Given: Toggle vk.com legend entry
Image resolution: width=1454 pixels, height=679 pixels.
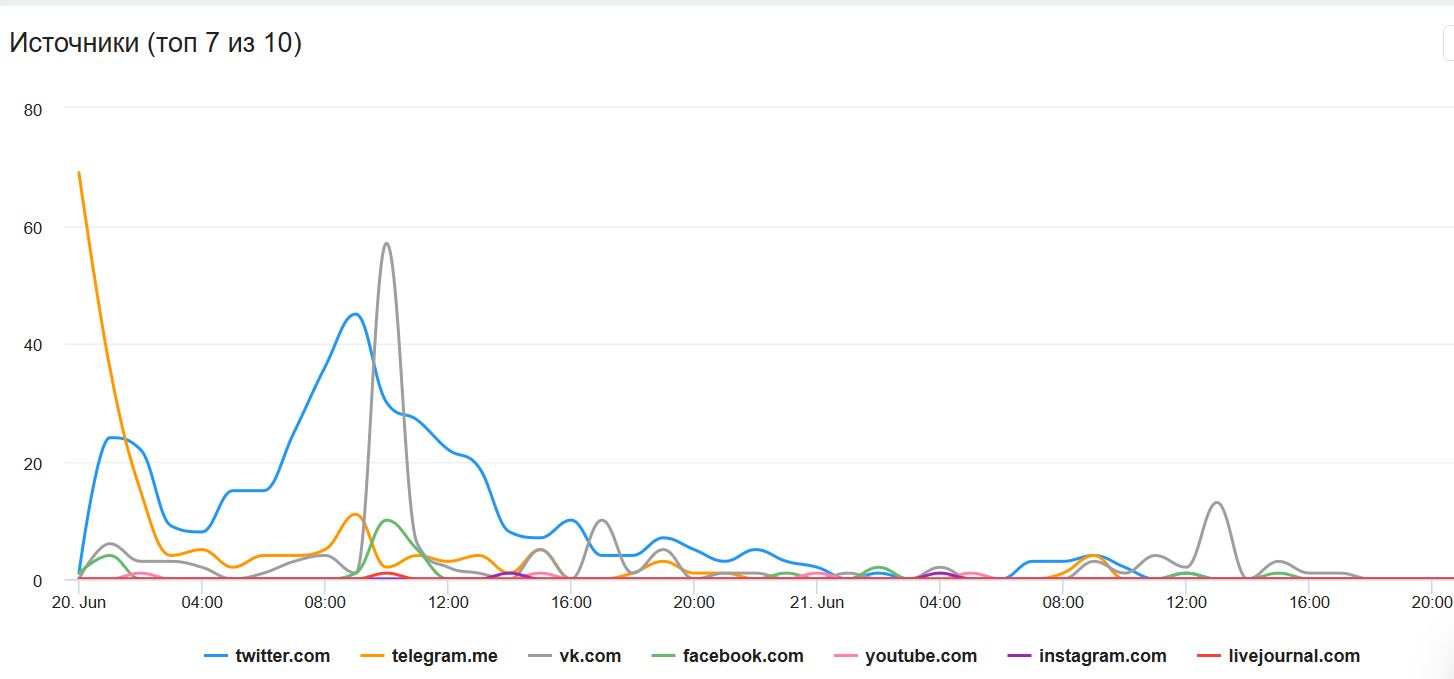Looking at the screenshot, I should coord(590,656).
